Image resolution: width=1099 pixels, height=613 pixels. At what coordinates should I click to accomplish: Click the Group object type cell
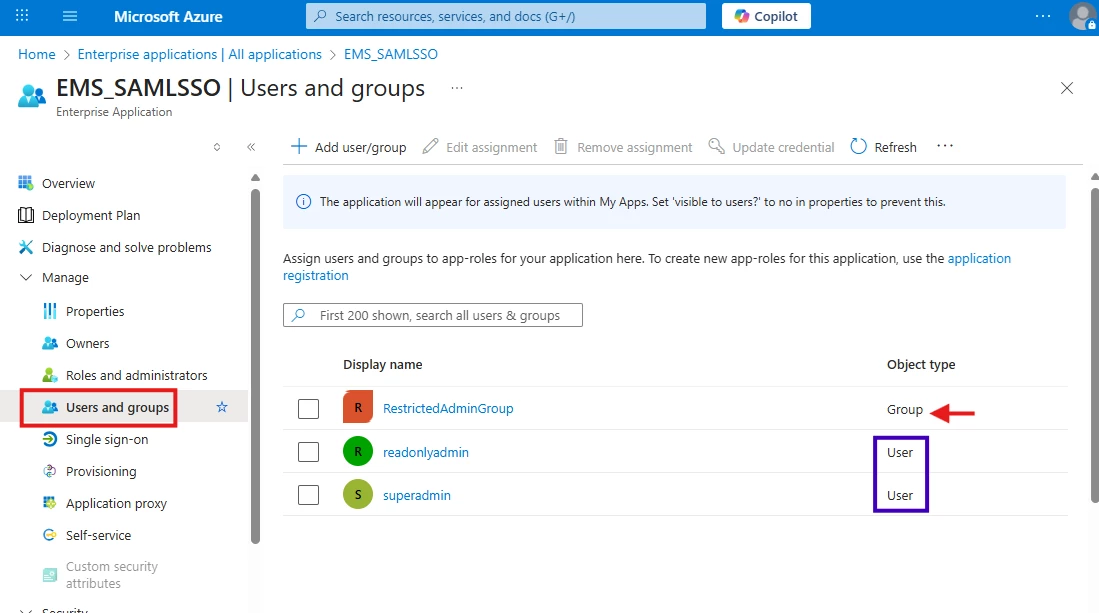pos(905,409)
